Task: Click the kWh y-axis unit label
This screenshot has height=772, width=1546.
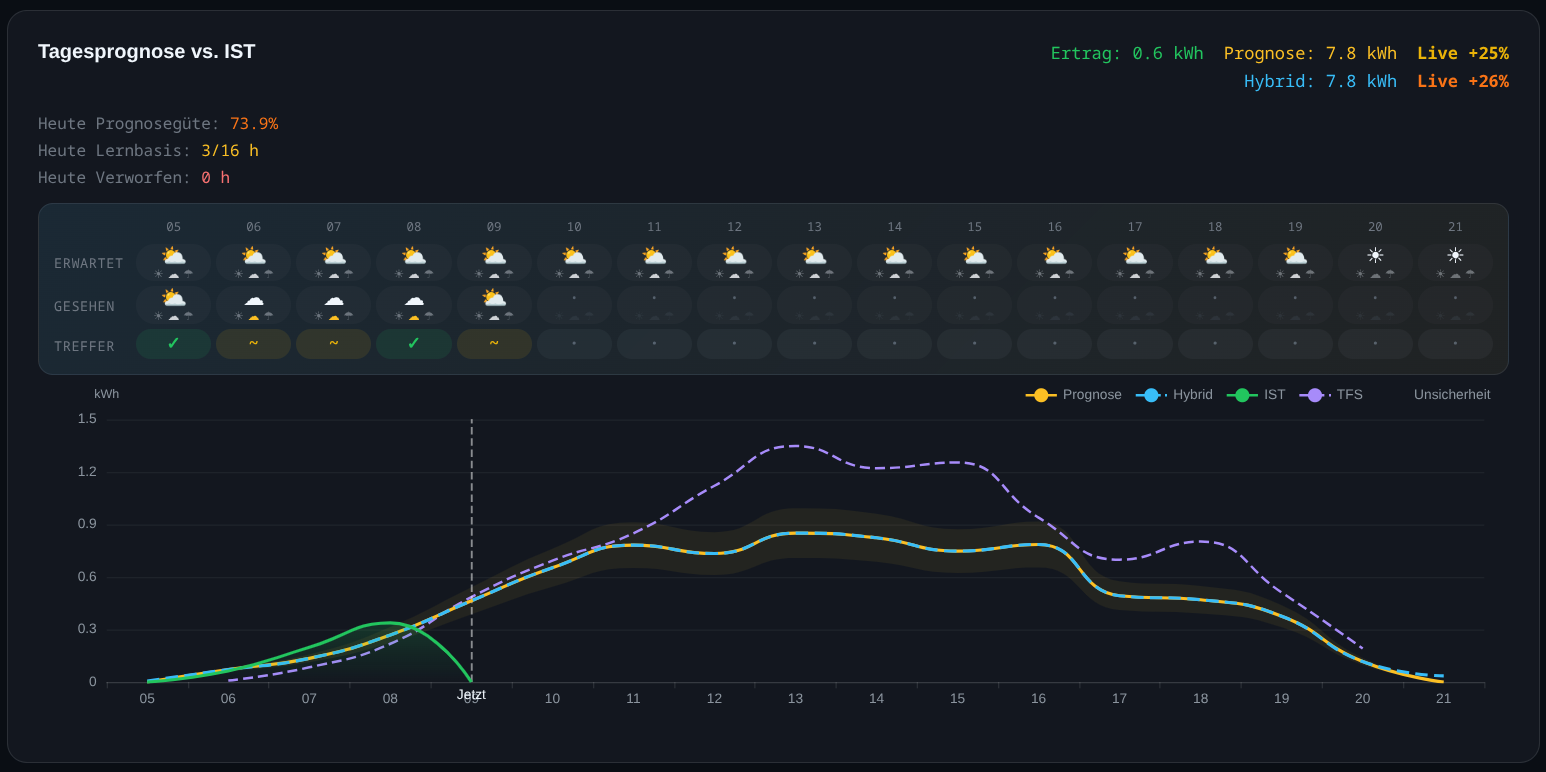Action: (x=107, y=394)
